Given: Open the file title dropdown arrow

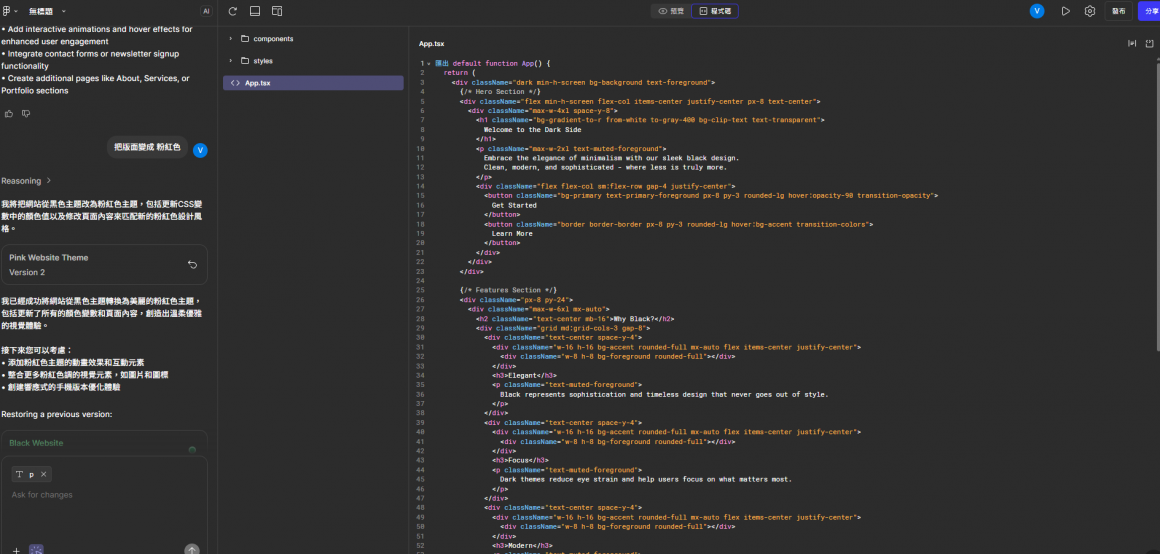Looking at the screenshot, I should tap(62, 11).
